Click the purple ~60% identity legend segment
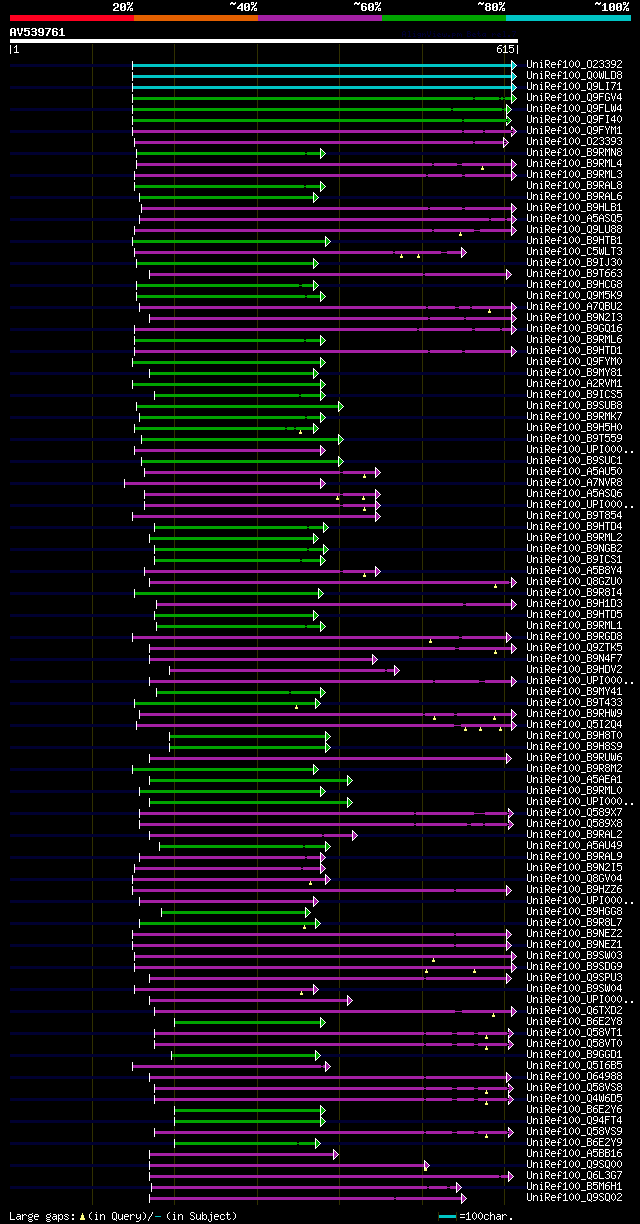640x1224 pixels. tap(320, 17)
